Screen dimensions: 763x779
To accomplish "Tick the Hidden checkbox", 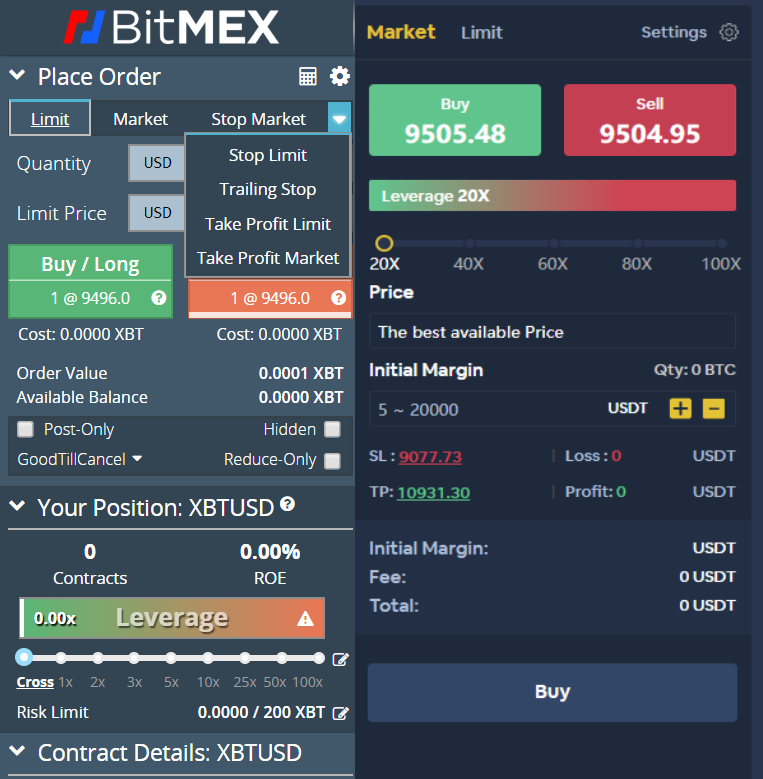I will [332, 429].
